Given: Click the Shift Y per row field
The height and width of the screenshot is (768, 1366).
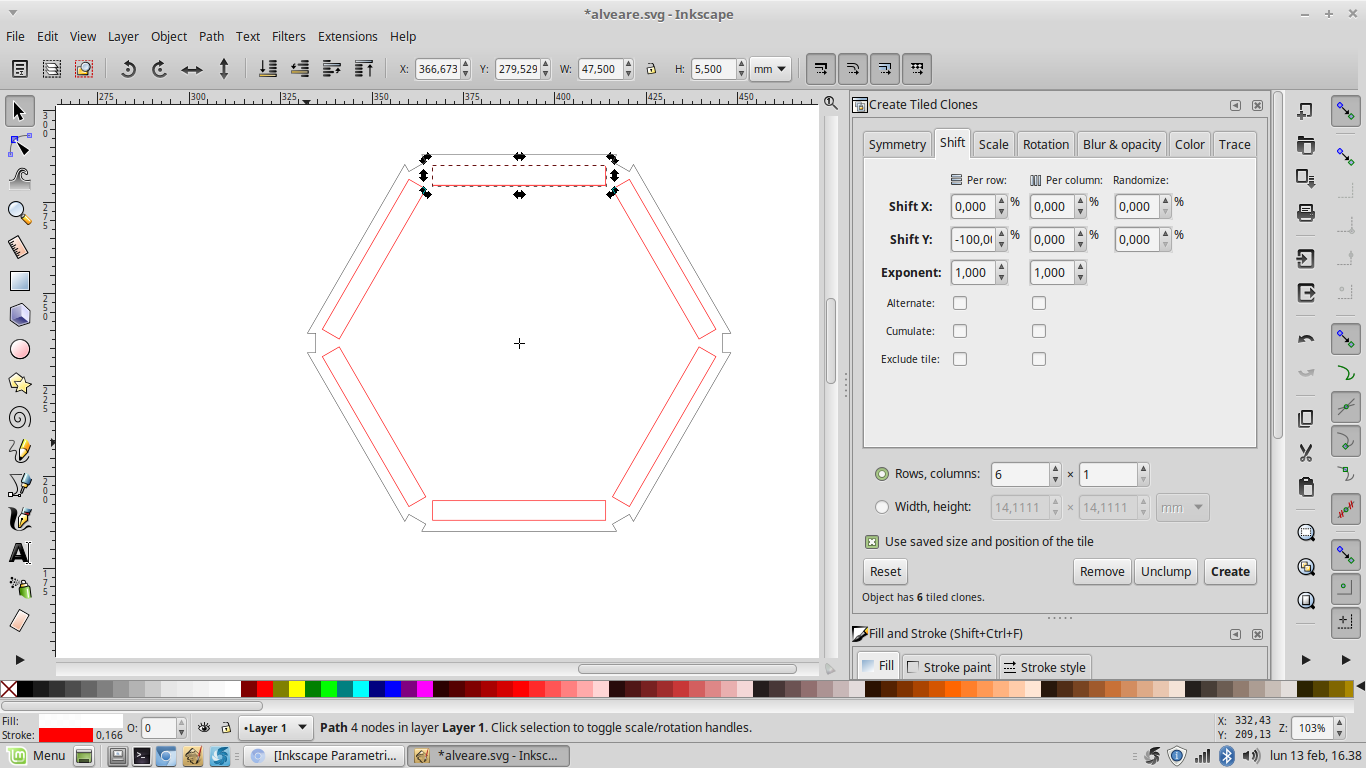Looking at the screenshot, I should click(972, 239).
